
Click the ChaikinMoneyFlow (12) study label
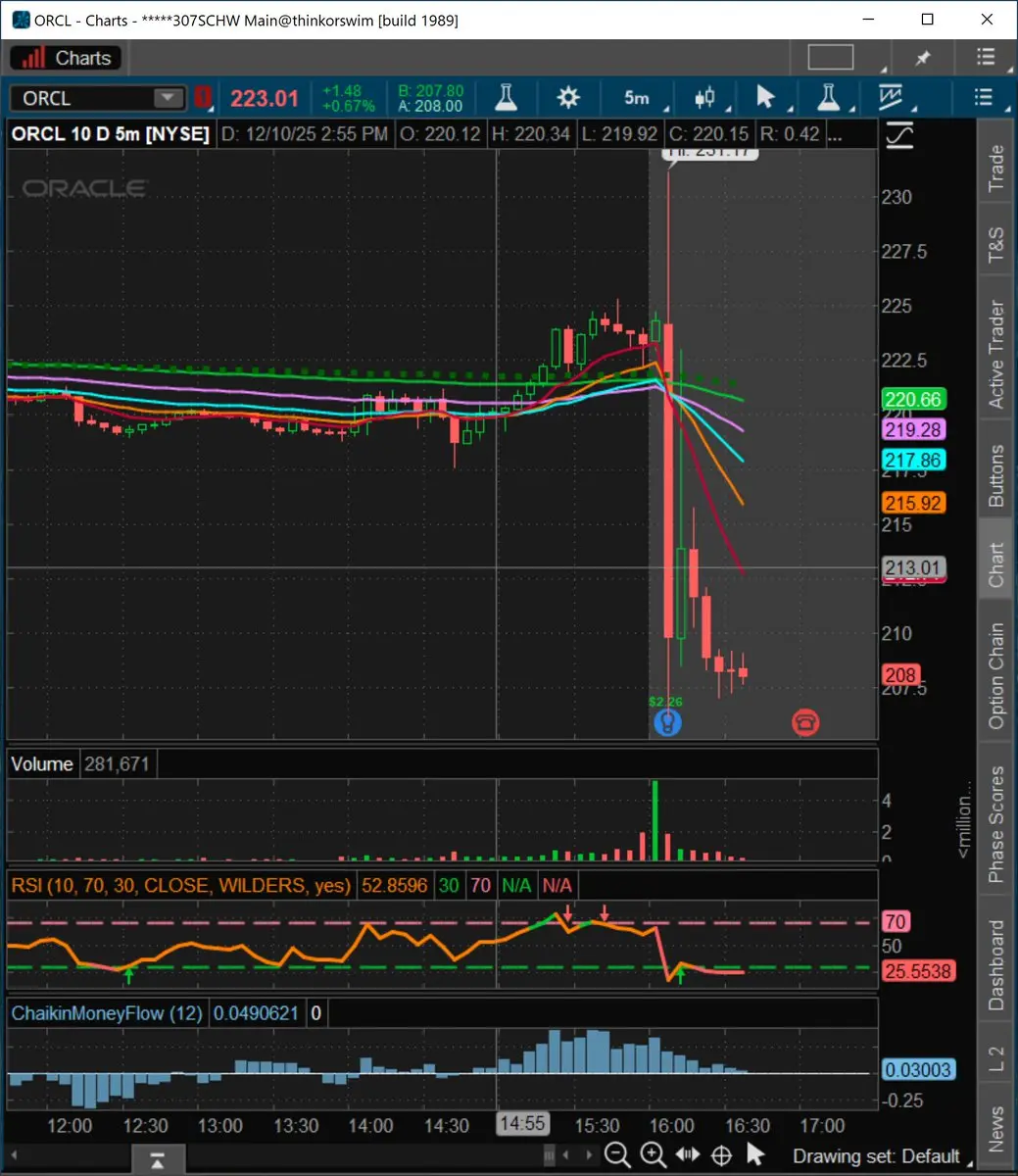pyautogui.click(x=107, y=1012)
